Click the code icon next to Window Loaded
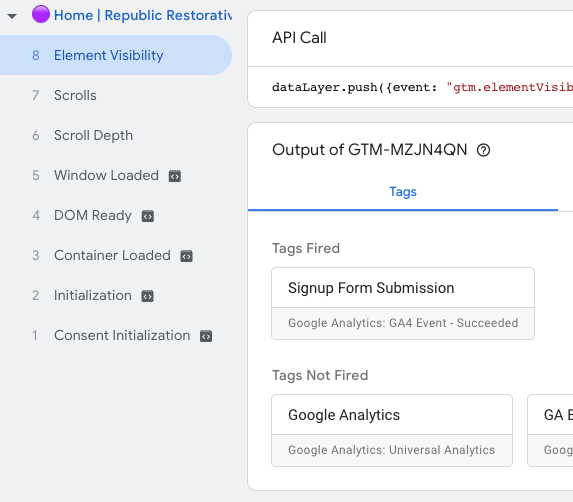The height and width of the screenshot is (502, 573). (175, 176)
